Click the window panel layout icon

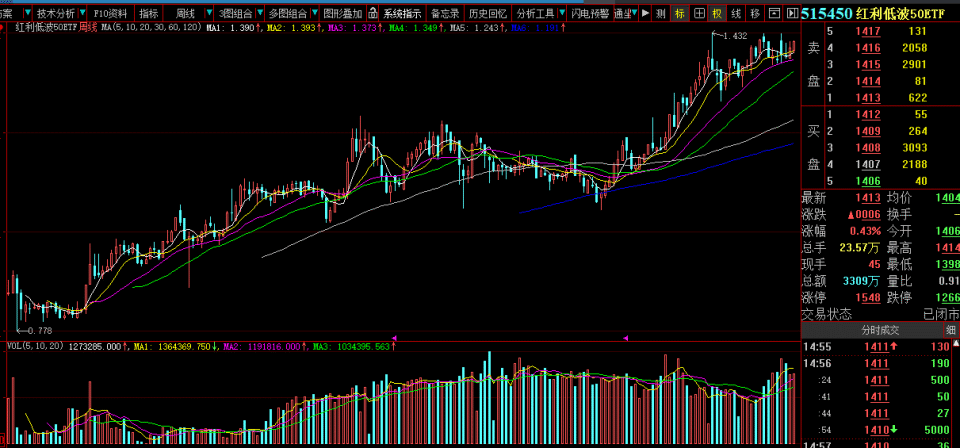point(774,13)
